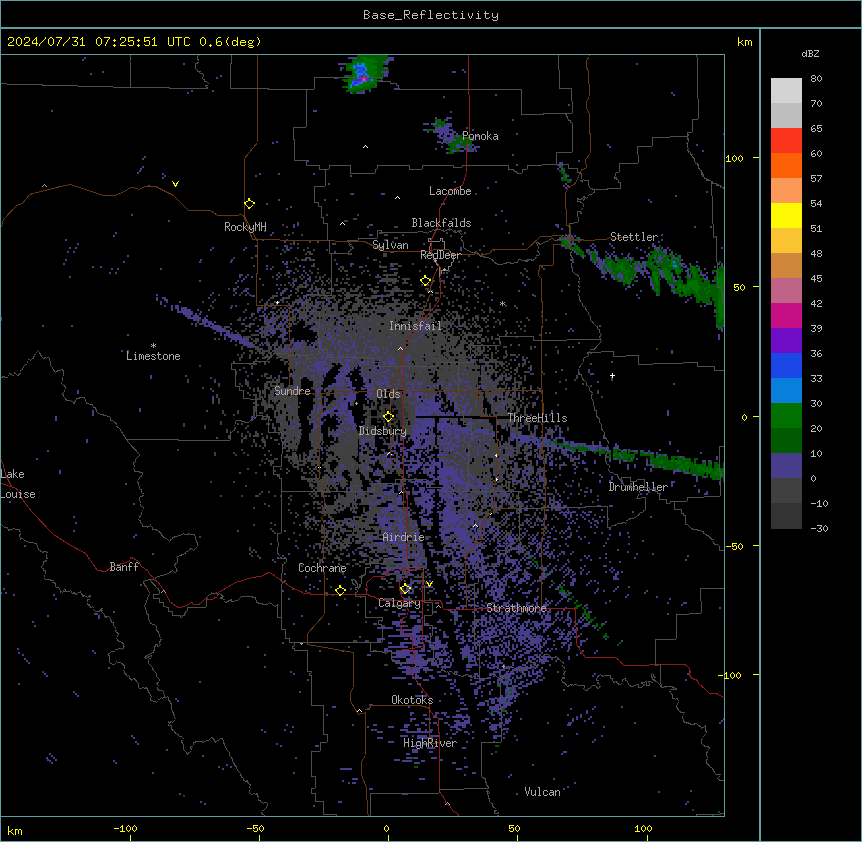Click the HighRiver city label
862x842 pixels.
click(x=430, y=743)
